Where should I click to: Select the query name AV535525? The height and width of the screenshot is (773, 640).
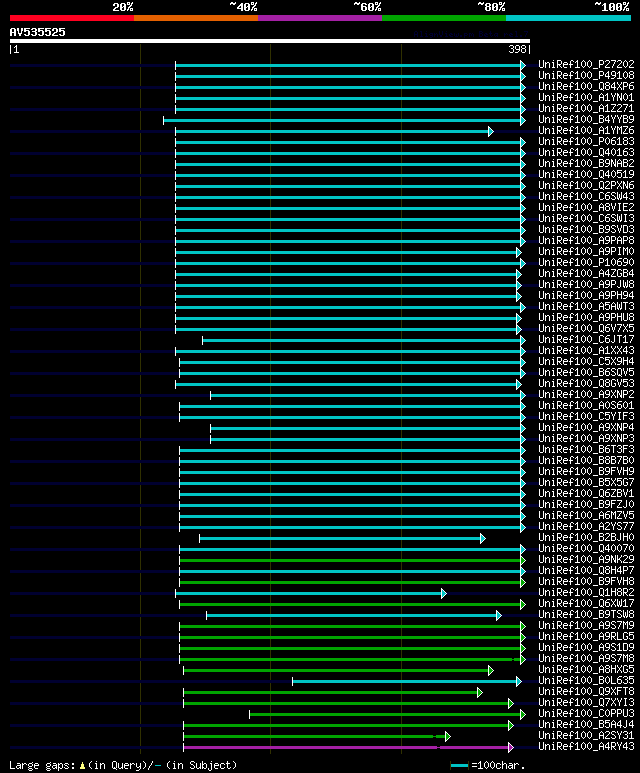(37, 32)
